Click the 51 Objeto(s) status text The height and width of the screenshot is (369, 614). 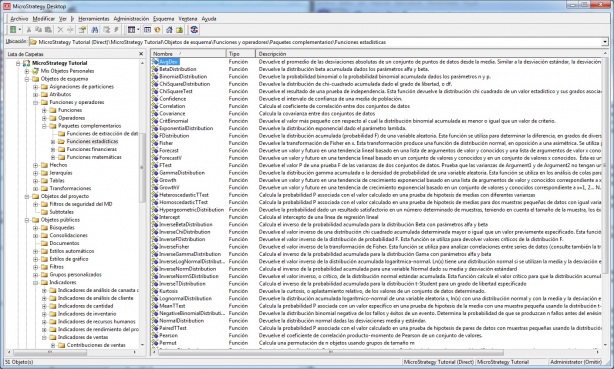coord(19,362)
